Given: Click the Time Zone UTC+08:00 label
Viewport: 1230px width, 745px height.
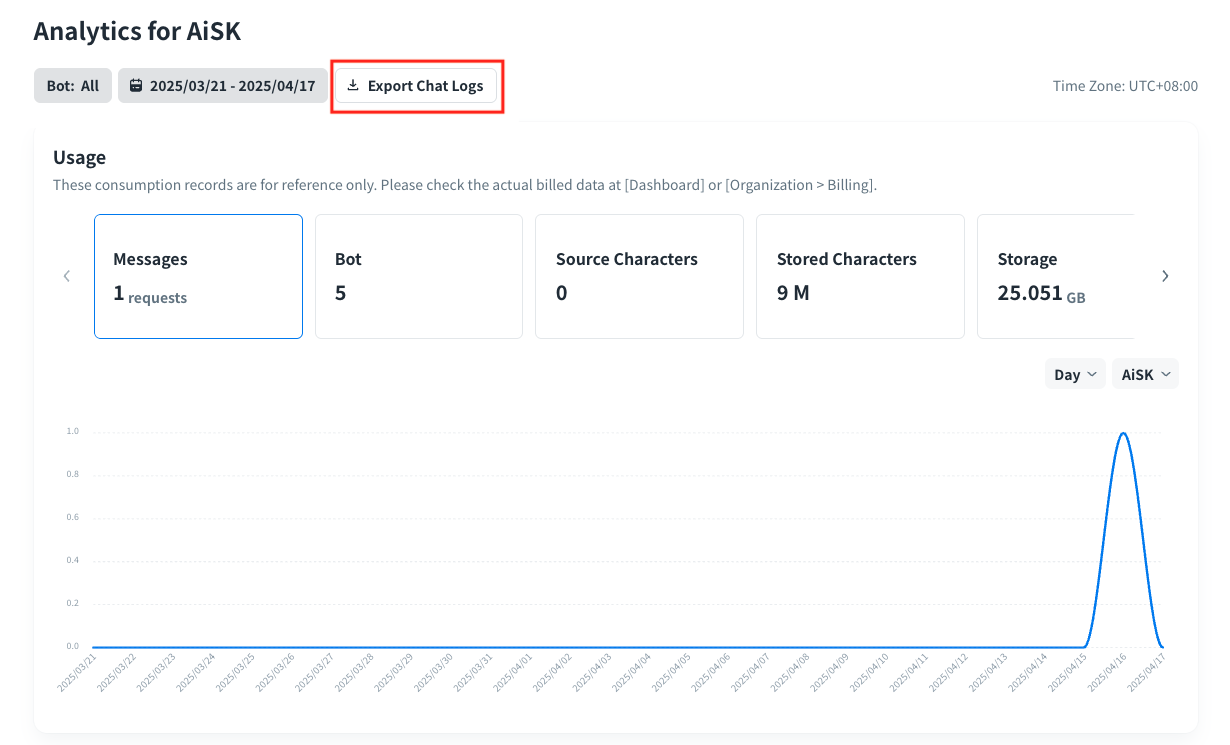Looking at the screenshot, I should point(1125,86).
